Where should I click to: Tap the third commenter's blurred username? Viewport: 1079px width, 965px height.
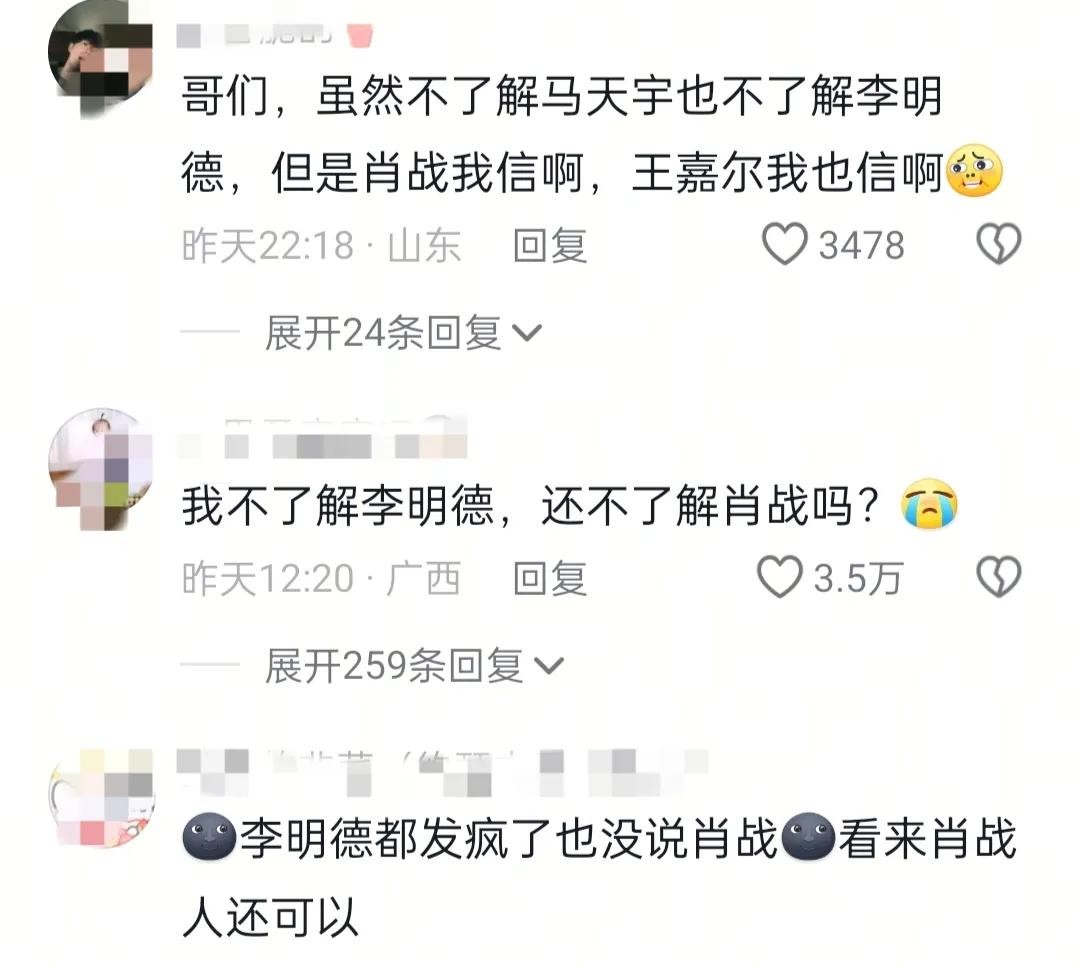[x=442, y=773]
